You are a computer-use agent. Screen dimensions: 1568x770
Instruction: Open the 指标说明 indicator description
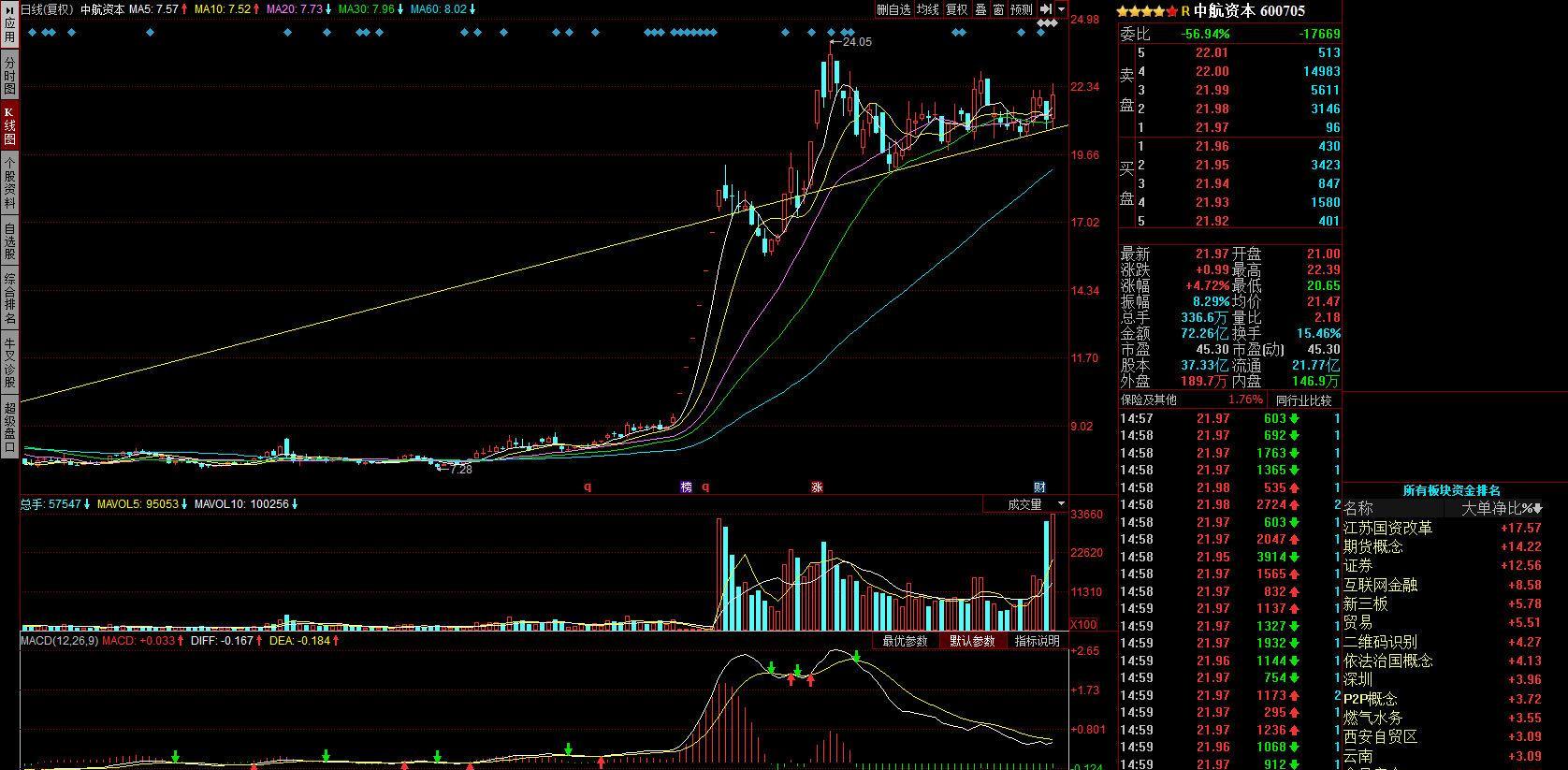tap(1038, 641)
